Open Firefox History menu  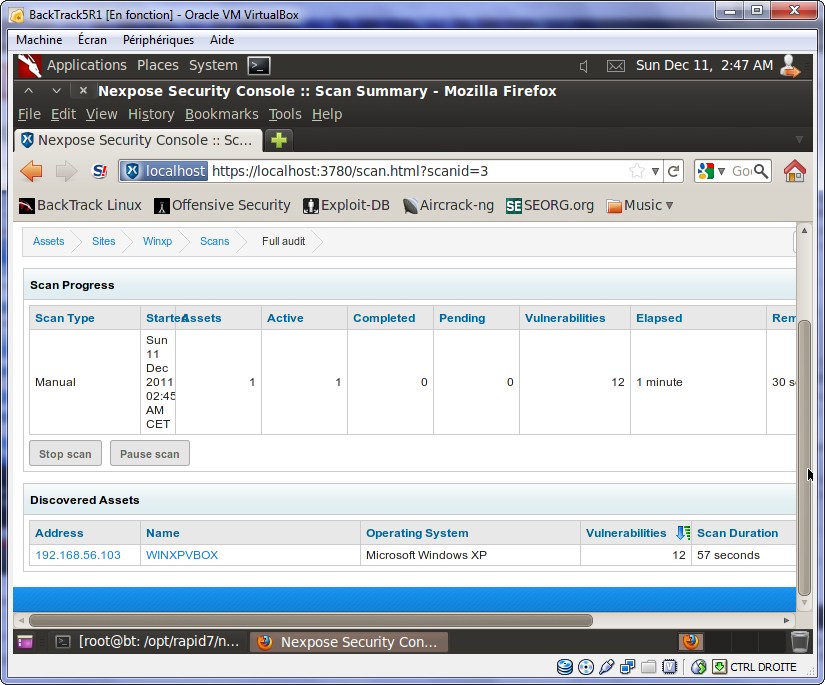tap(151, 114)
